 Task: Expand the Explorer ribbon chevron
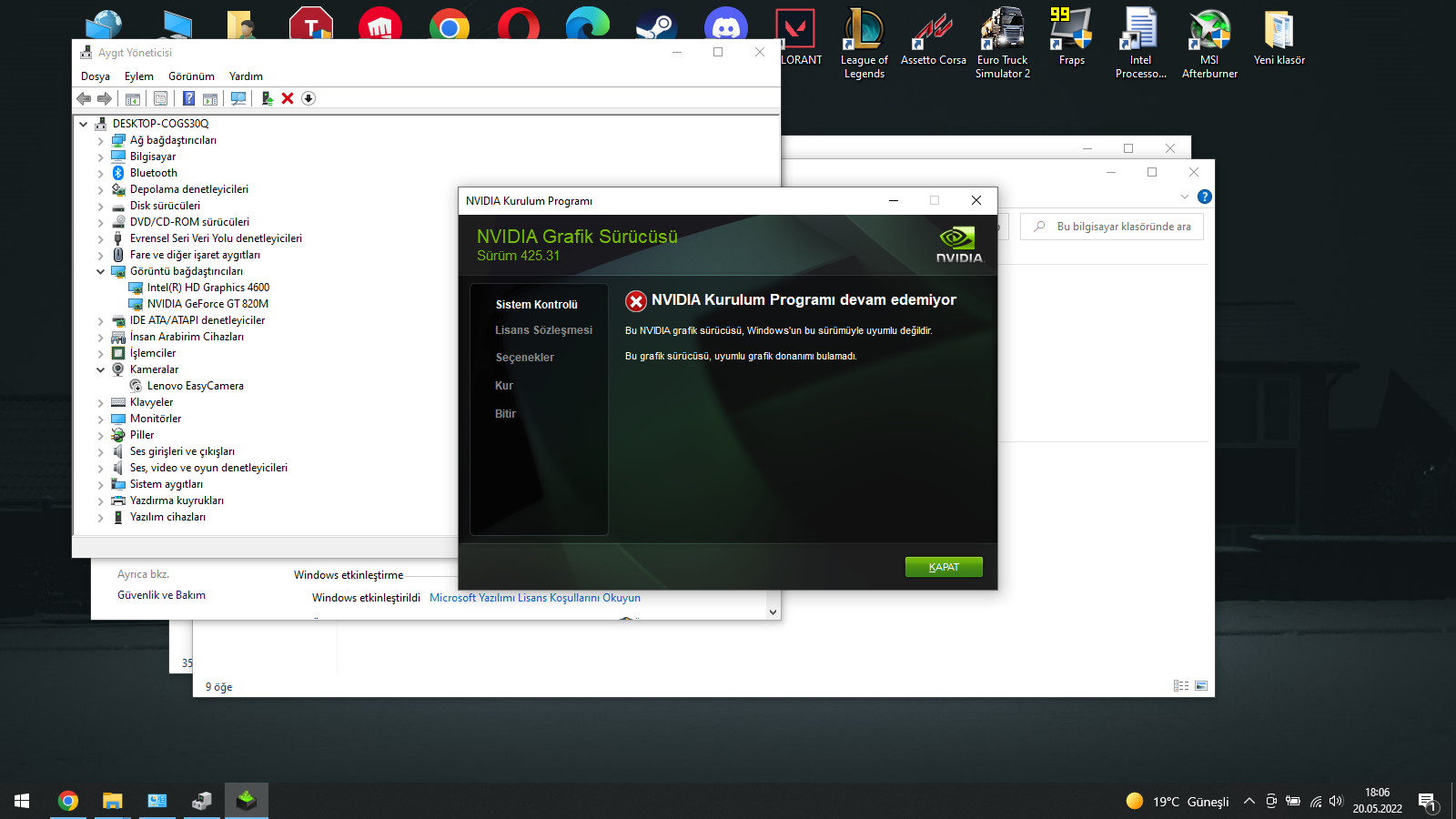pyautogui.click(x=1185, y=197)
